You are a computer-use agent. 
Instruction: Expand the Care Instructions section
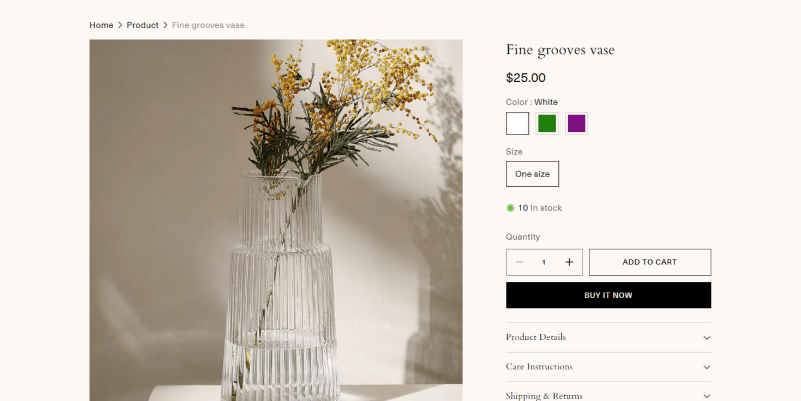(x=608, y=367)
